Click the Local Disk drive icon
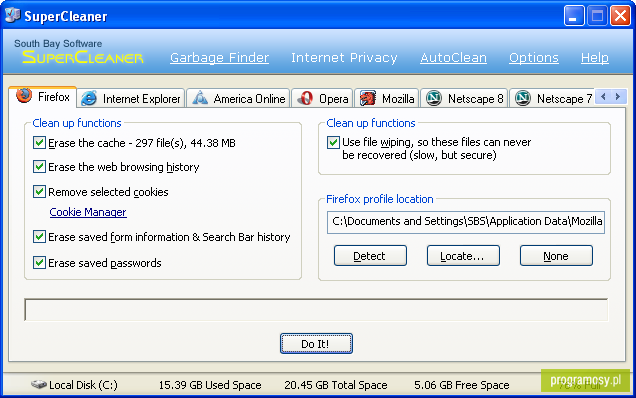This screenshot has height=398, width=636. [39, 384]
